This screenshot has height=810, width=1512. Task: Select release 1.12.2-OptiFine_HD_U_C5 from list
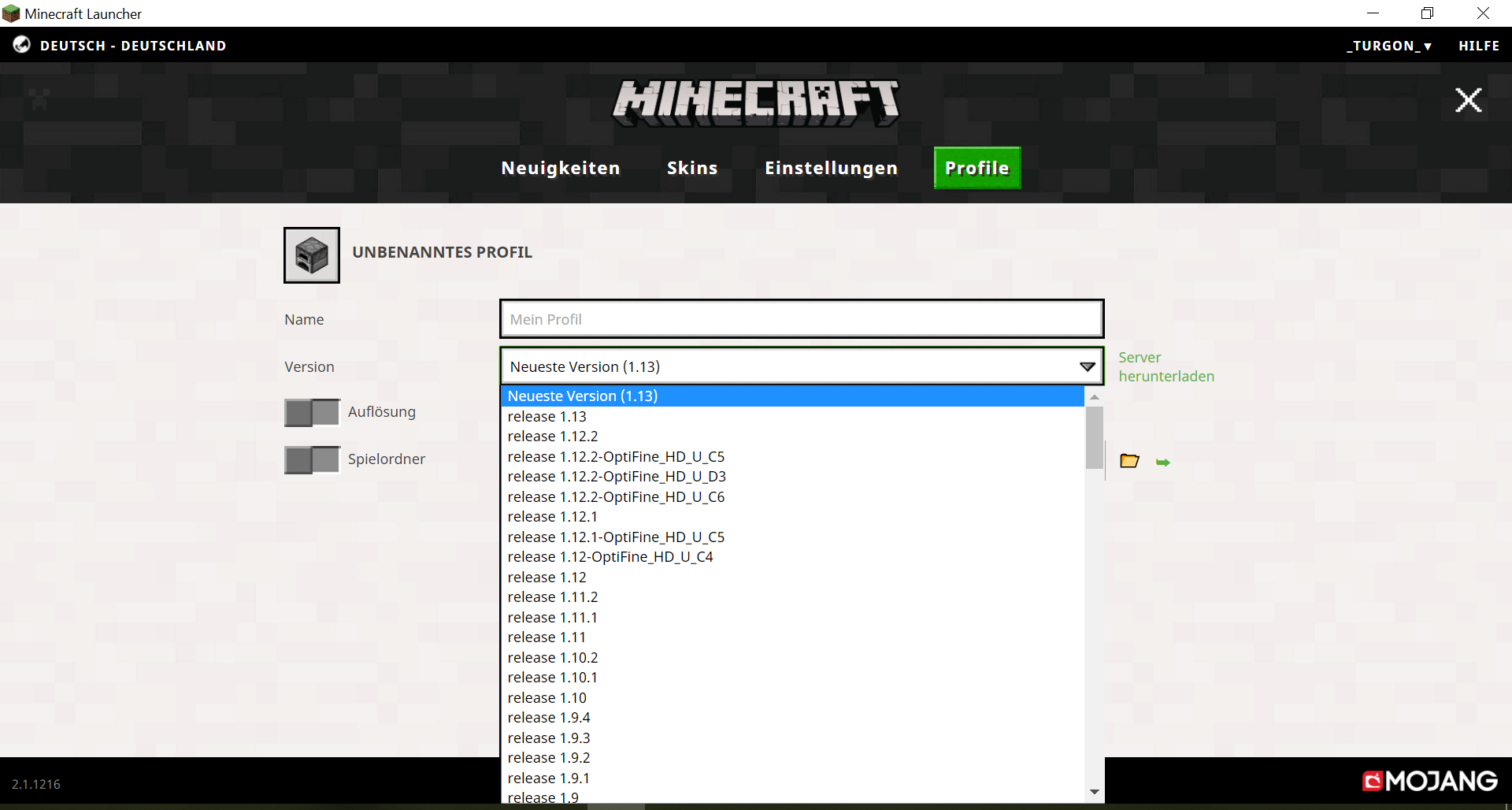[x=616, y=456]
